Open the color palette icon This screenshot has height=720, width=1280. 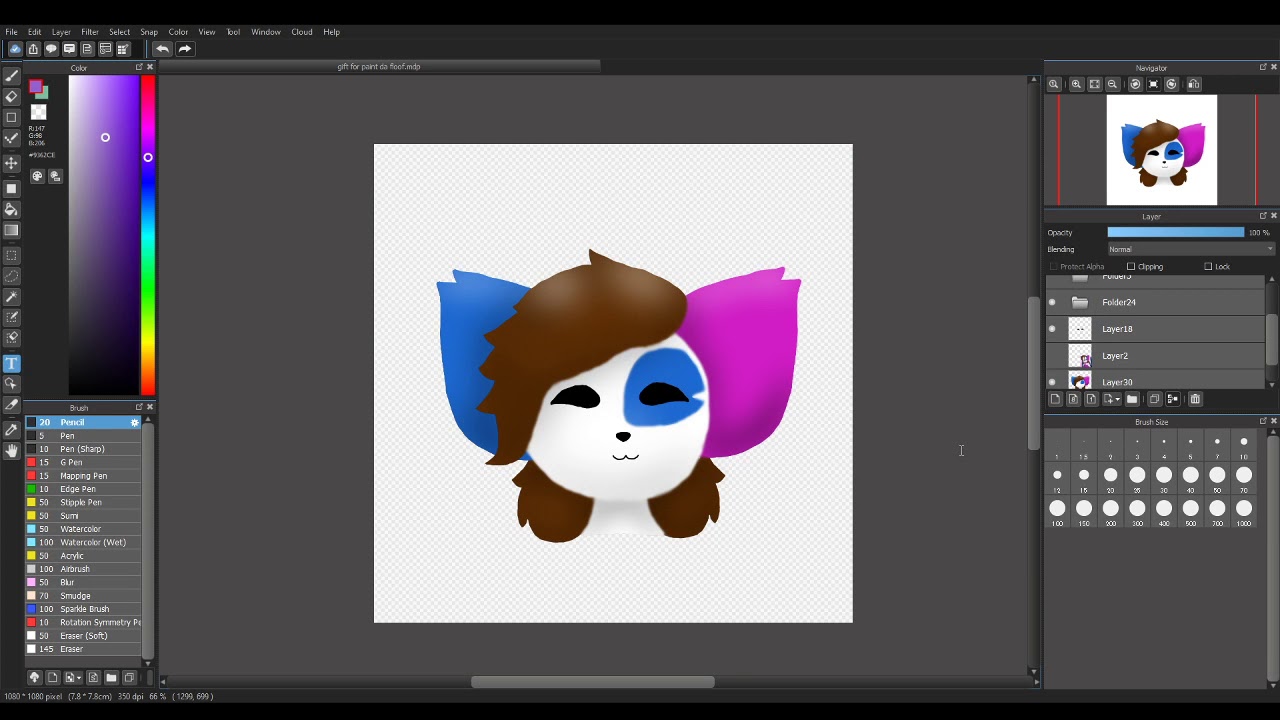[37, 176]
